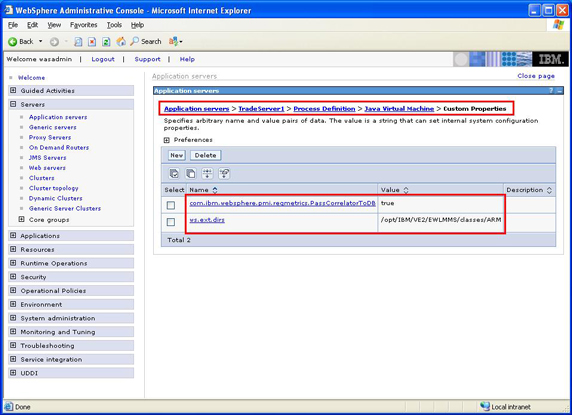
Task: Click the Stop page loading icon
Action: pos(92,42)
